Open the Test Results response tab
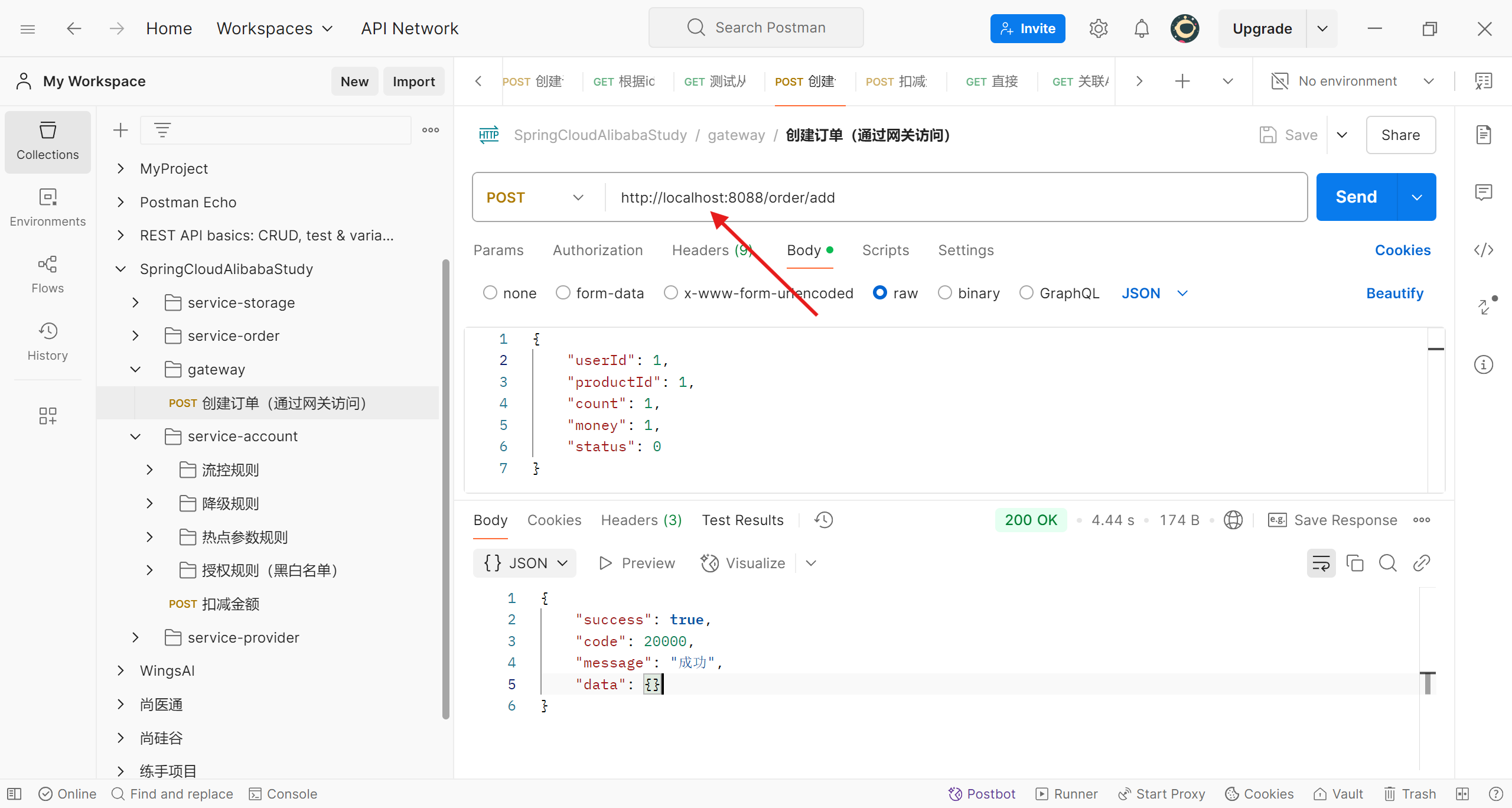Screen dimensions: 1512x808 (x=742, y=520)
